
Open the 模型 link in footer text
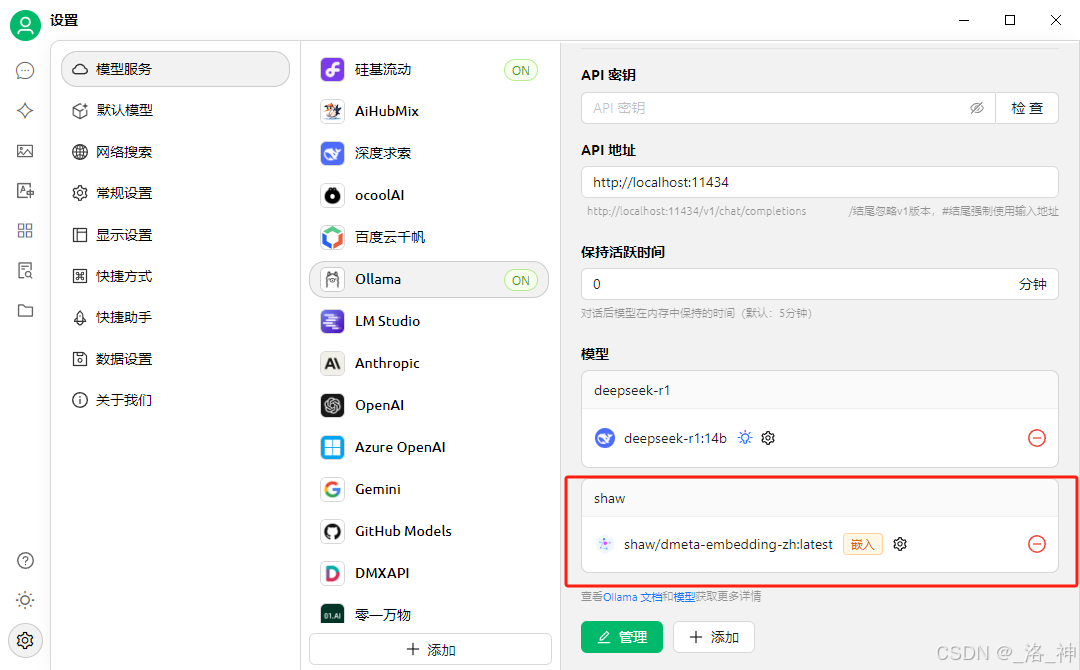[684, 596]
